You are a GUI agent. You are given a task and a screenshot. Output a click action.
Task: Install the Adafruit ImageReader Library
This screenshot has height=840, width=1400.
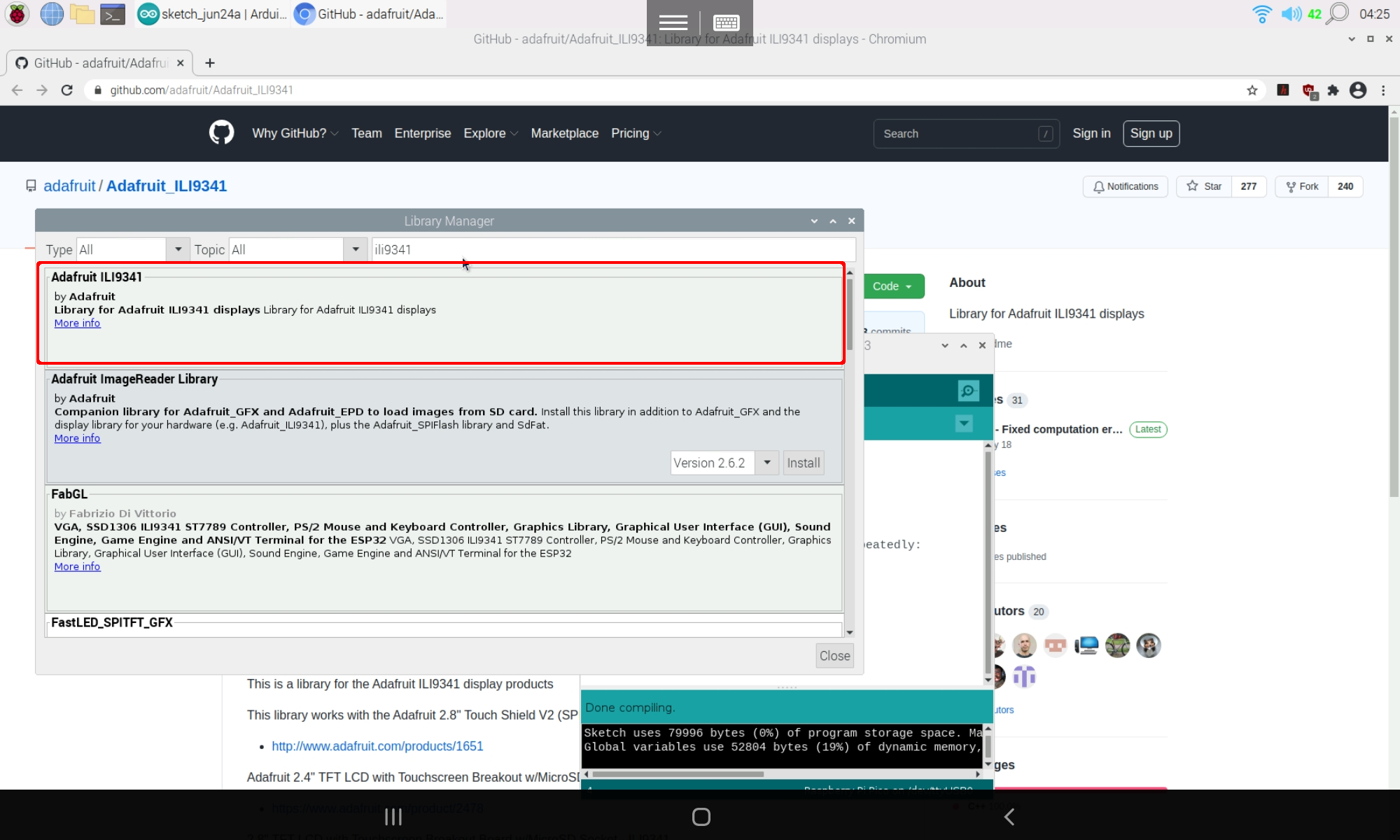803,463
